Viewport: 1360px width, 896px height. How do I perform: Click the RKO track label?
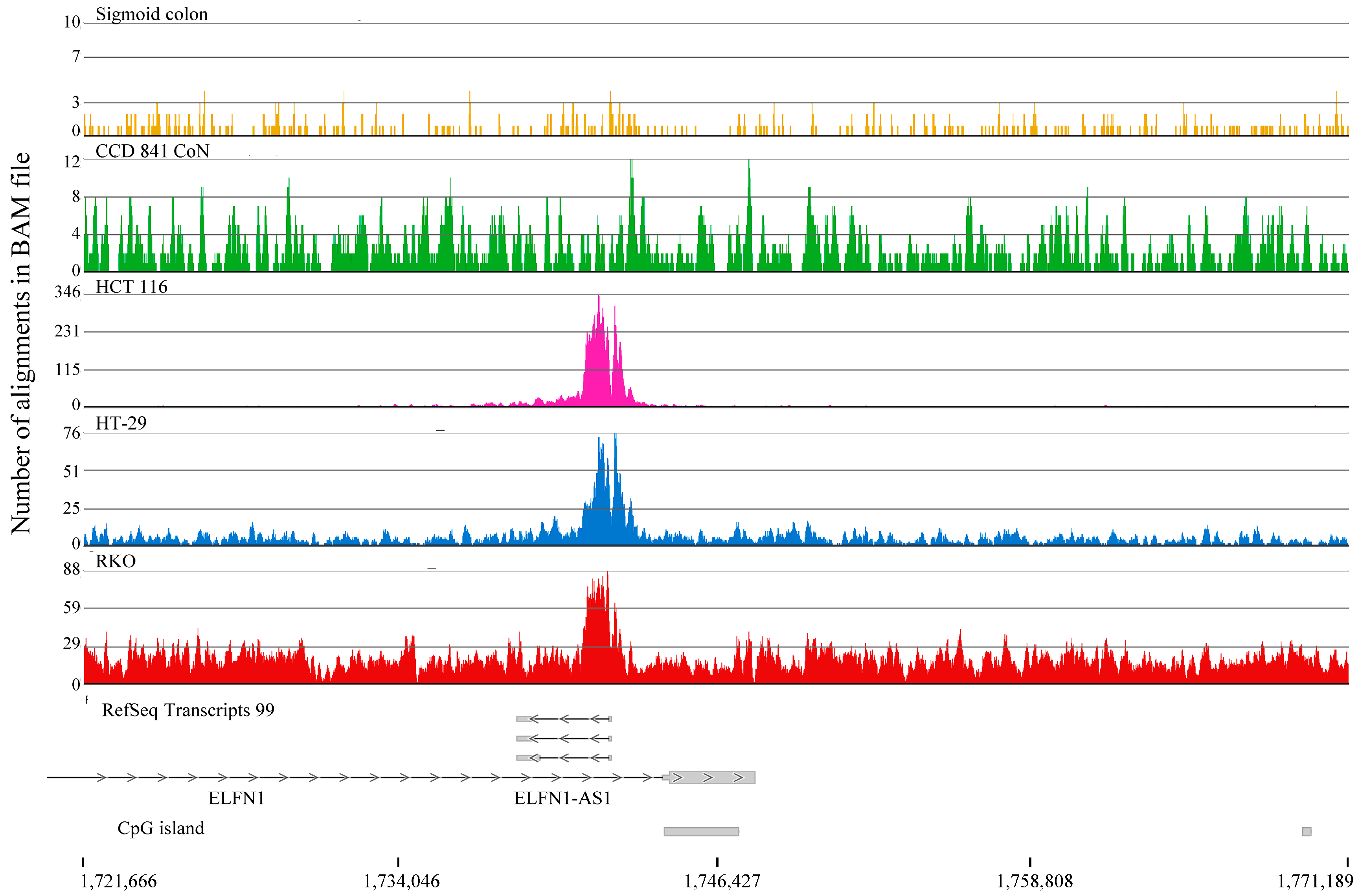(x=116, y=562)
